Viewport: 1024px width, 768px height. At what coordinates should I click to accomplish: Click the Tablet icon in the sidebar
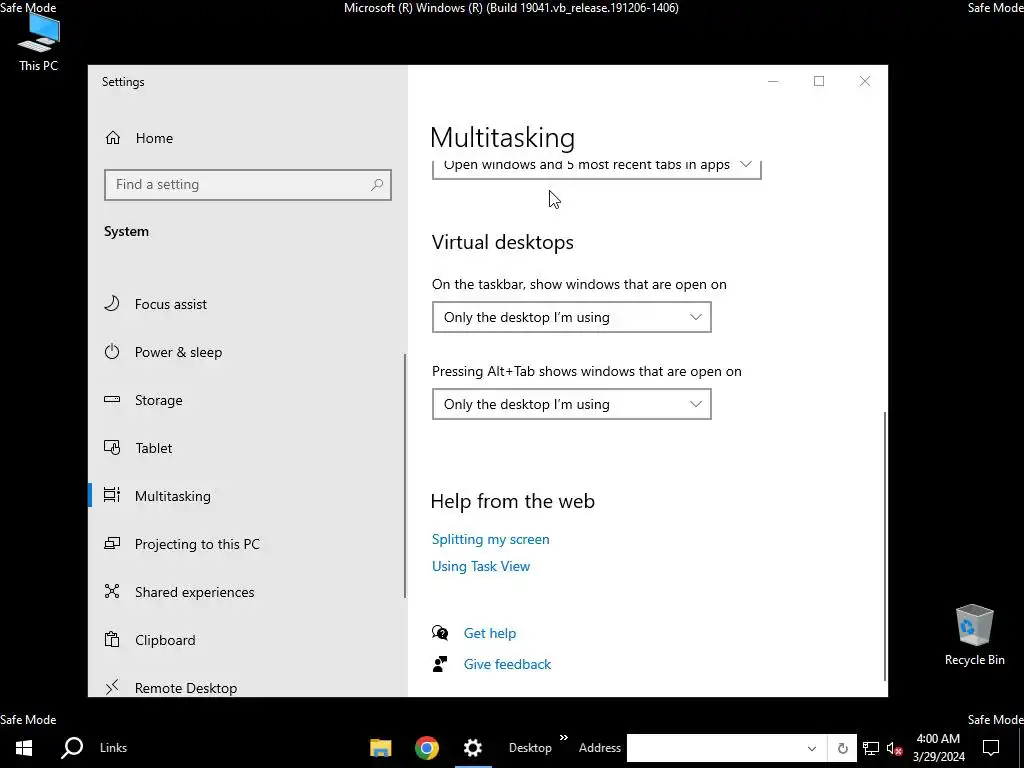(x=112, y=447)
